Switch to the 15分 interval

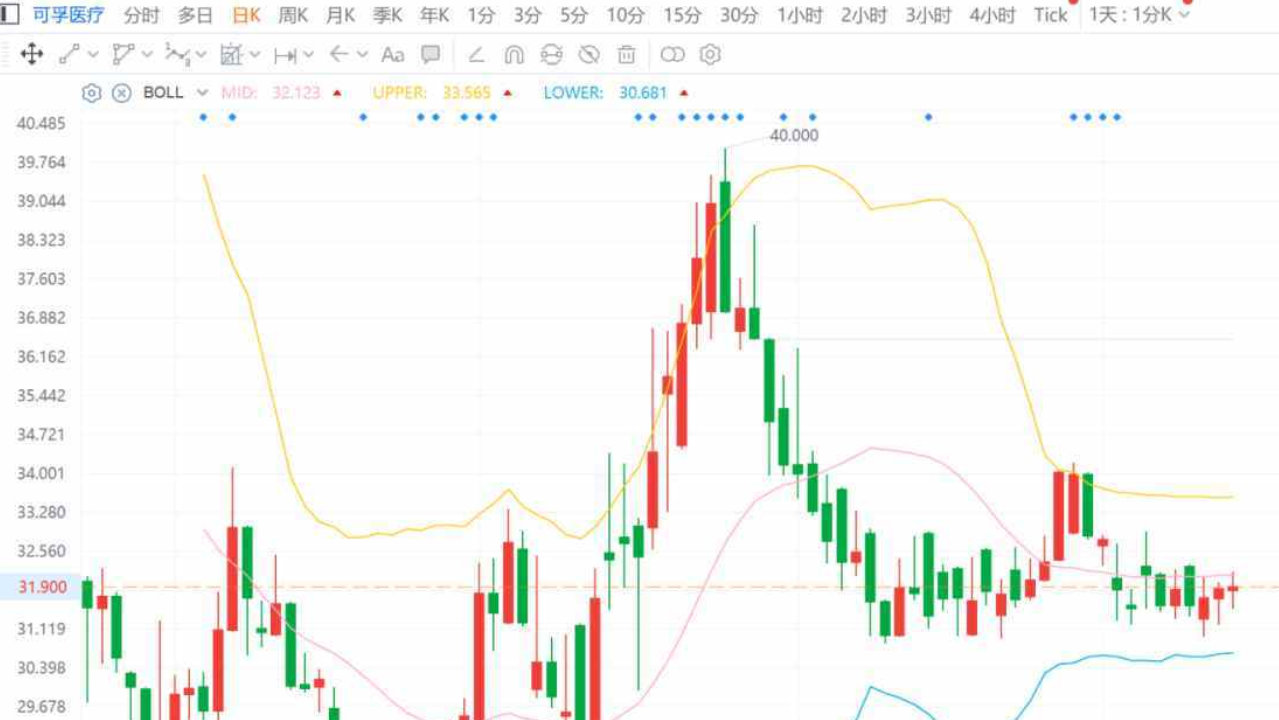(682, 15)
